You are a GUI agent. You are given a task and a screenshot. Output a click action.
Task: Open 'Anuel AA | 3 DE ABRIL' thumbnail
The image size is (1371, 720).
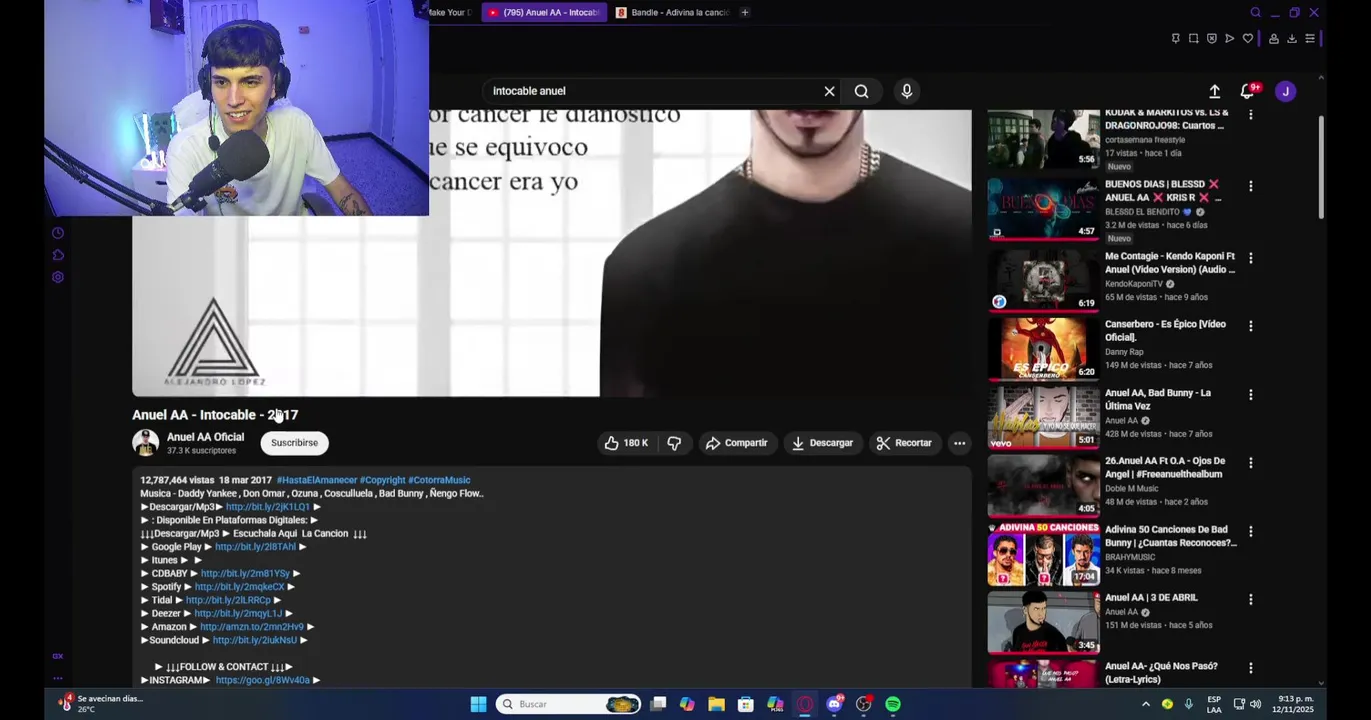(x=1043, y=622)
